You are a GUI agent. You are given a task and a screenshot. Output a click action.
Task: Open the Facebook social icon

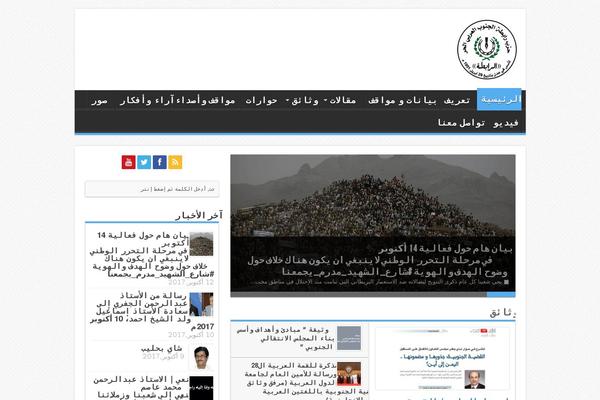pos(160,162)
